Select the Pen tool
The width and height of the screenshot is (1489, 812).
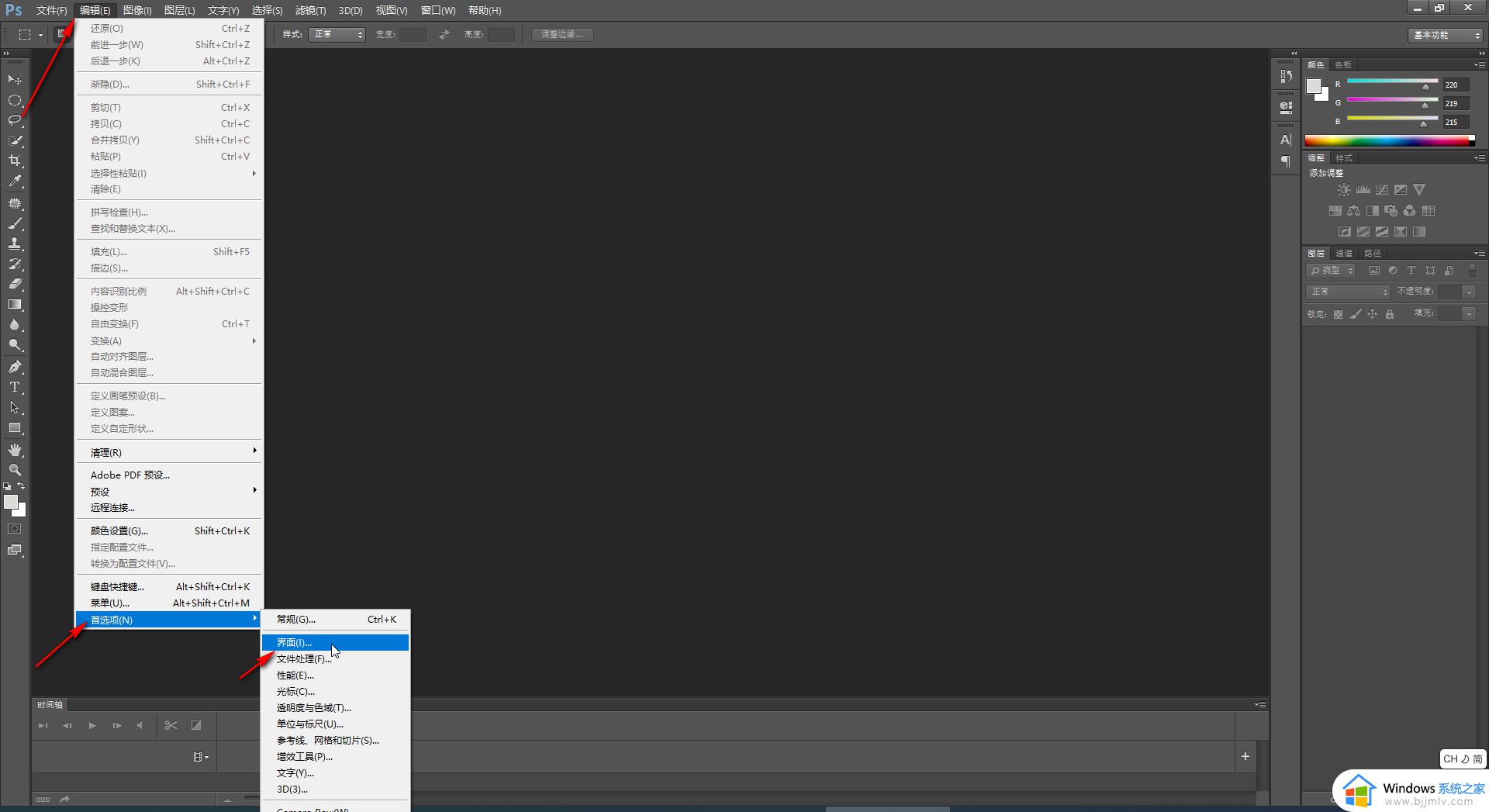tap(15, 367)
